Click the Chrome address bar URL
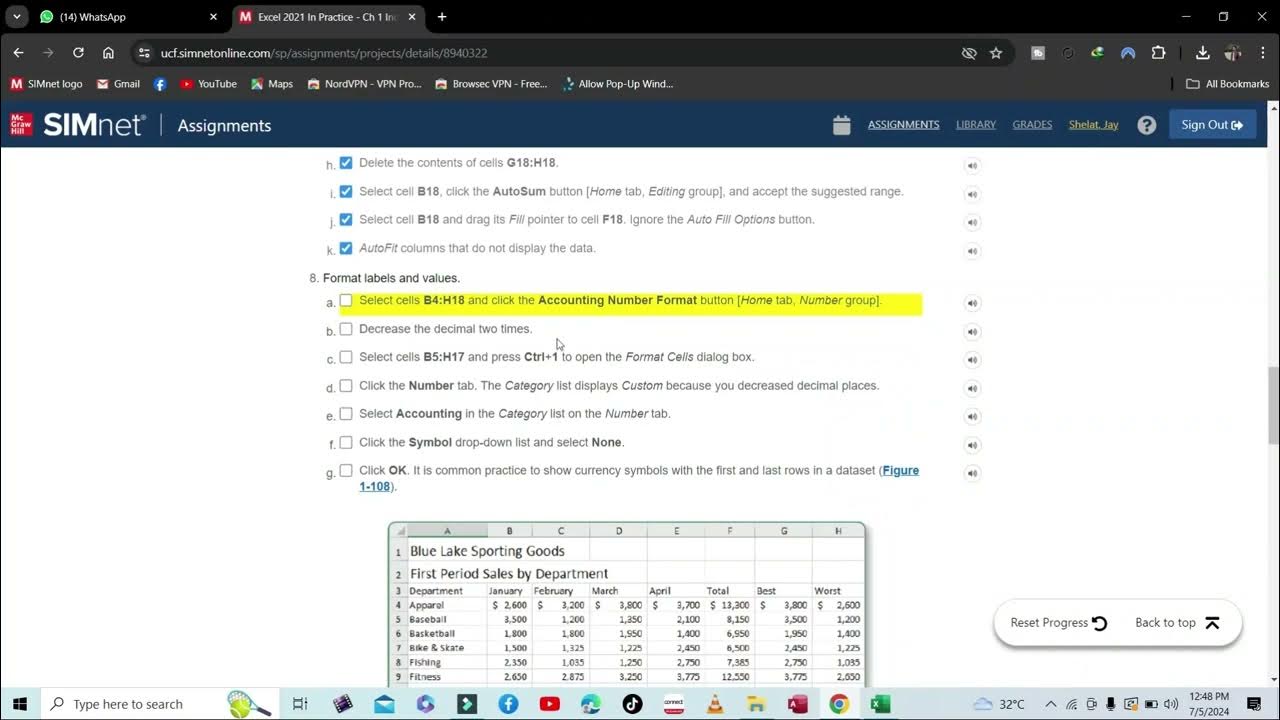This screenshot has height=720, width=1280. click(324, 53)
